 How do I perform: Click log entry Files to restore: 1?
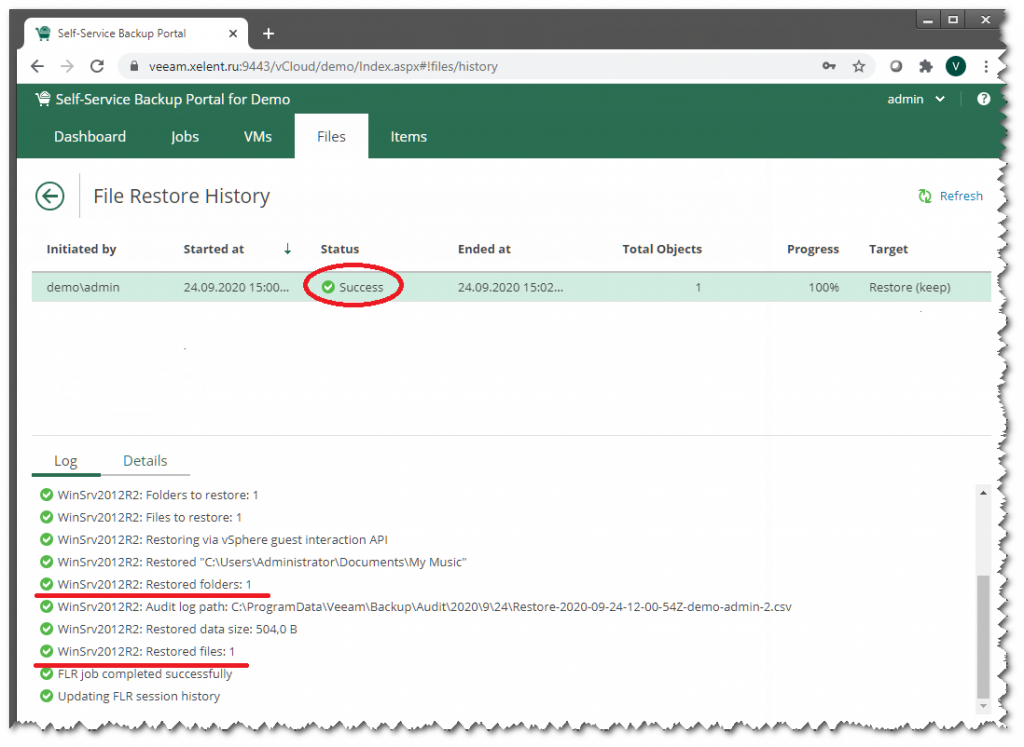pos(150,517)
